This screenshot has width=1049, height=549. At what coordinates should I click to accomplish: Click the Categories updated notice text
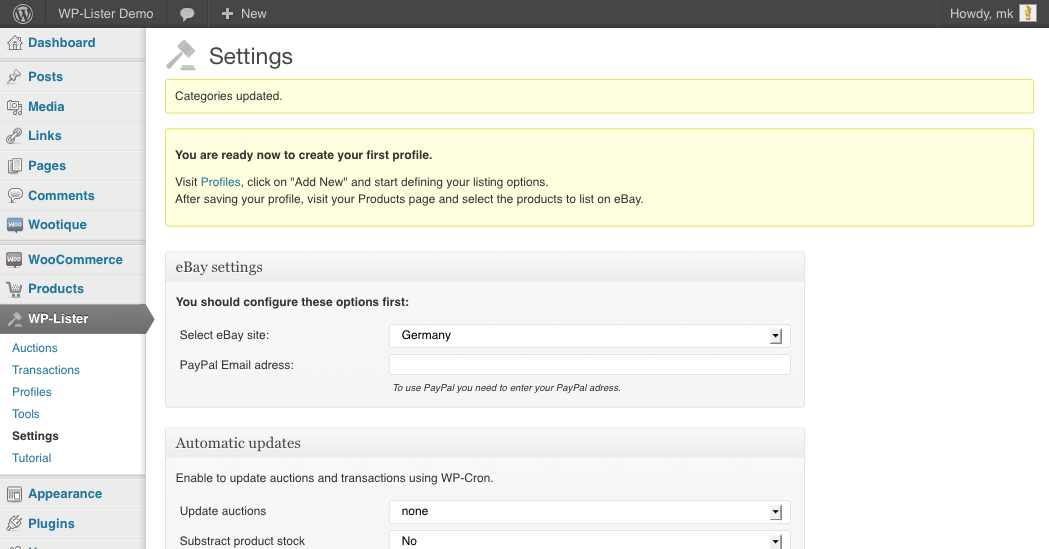coord(229,96)
